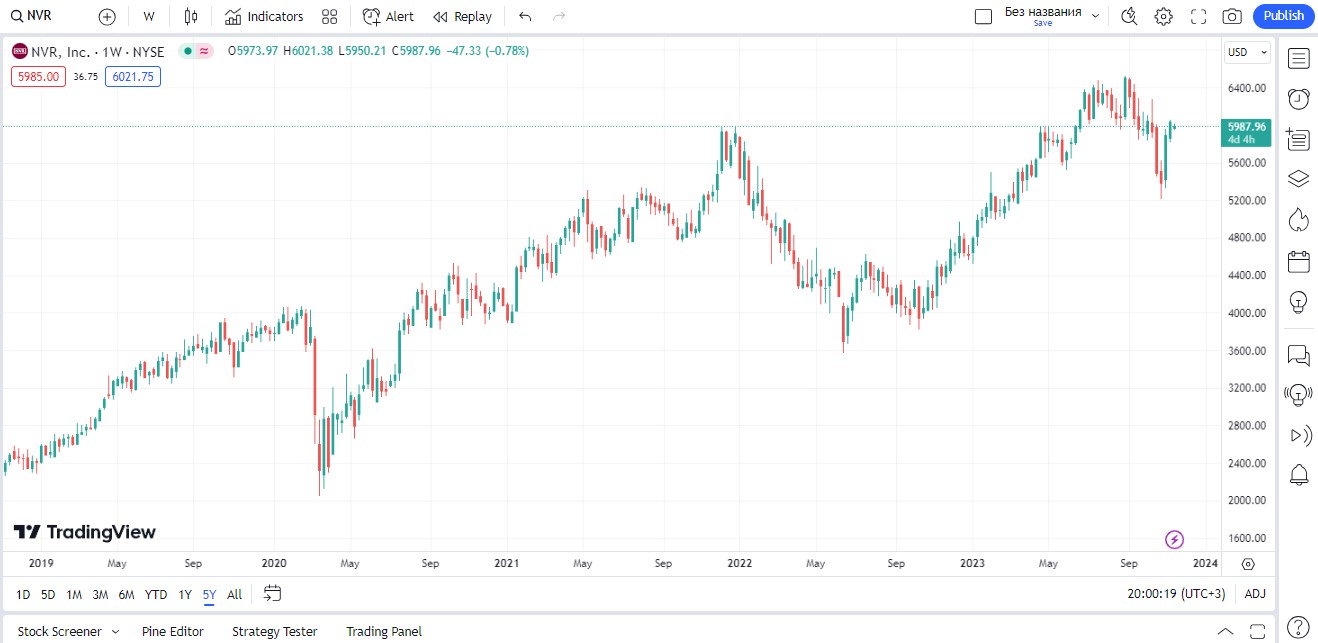Add a comparison symbol with plus icon
The height and width of the screenshot is (643, 1318).
[107, 16]
